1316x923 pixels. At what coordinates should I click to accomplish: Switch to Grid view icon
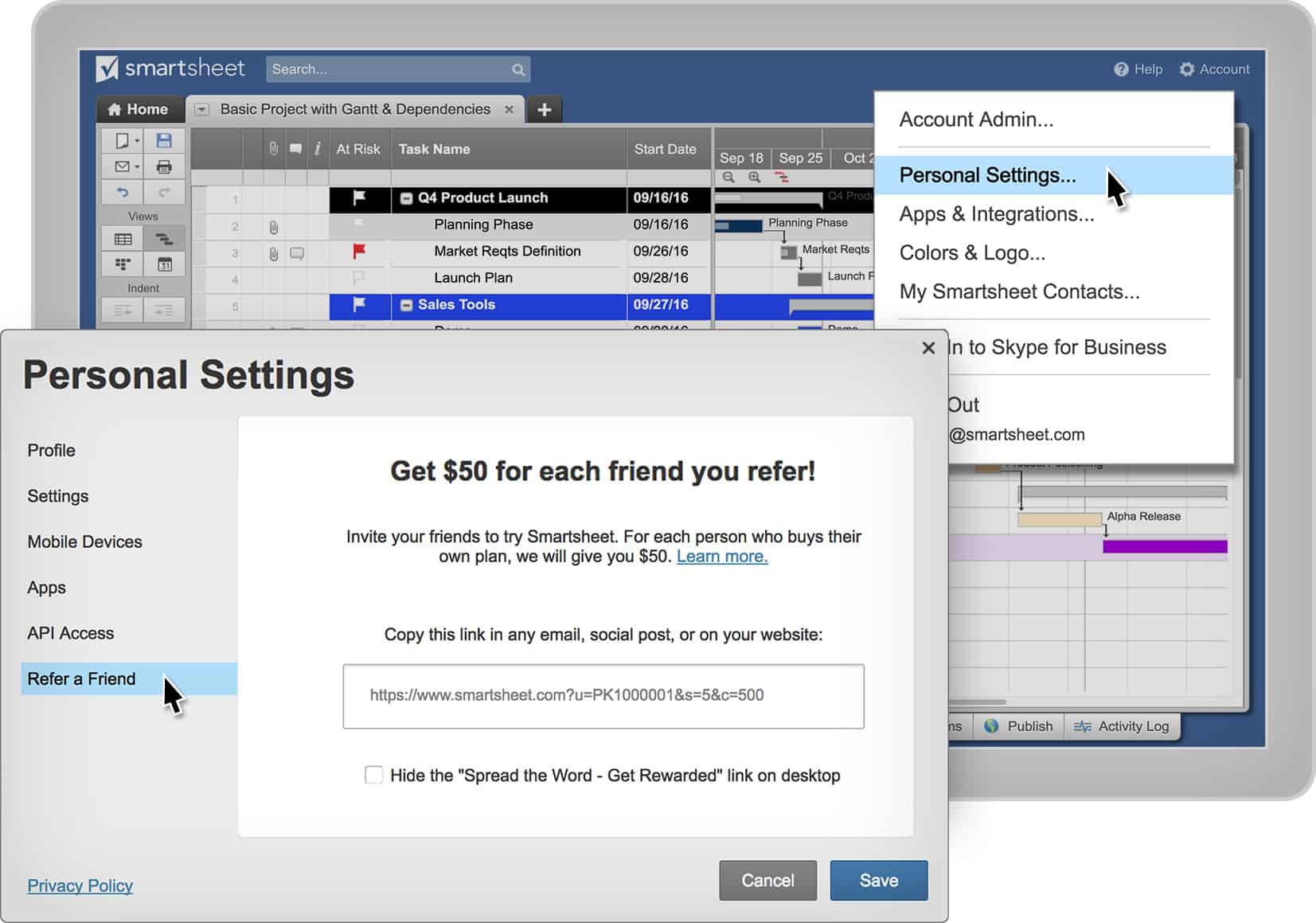click(x=123, y=239)
